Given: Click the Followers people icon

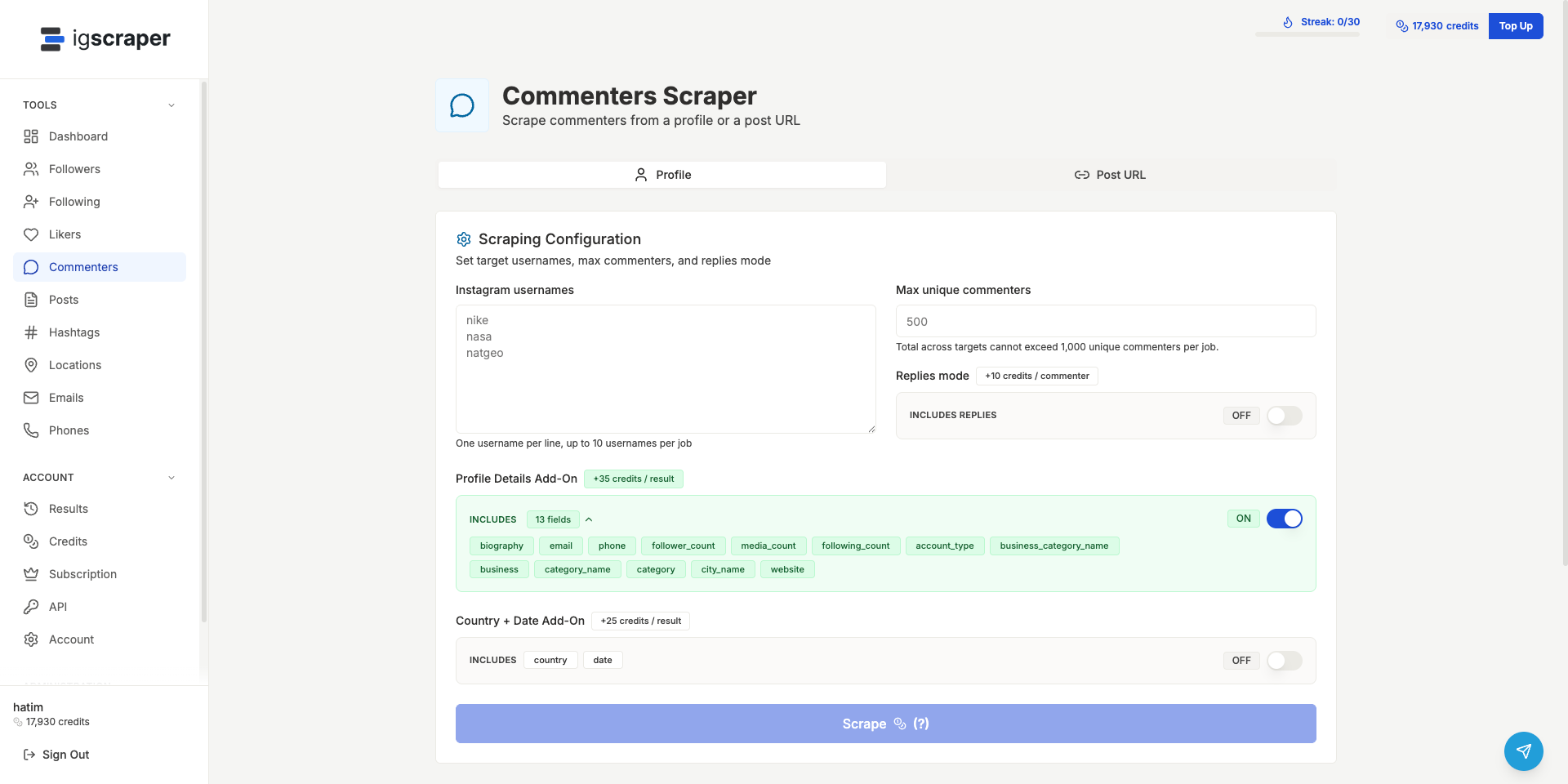Looking at the screenshot, I should [x=31, y=169].
